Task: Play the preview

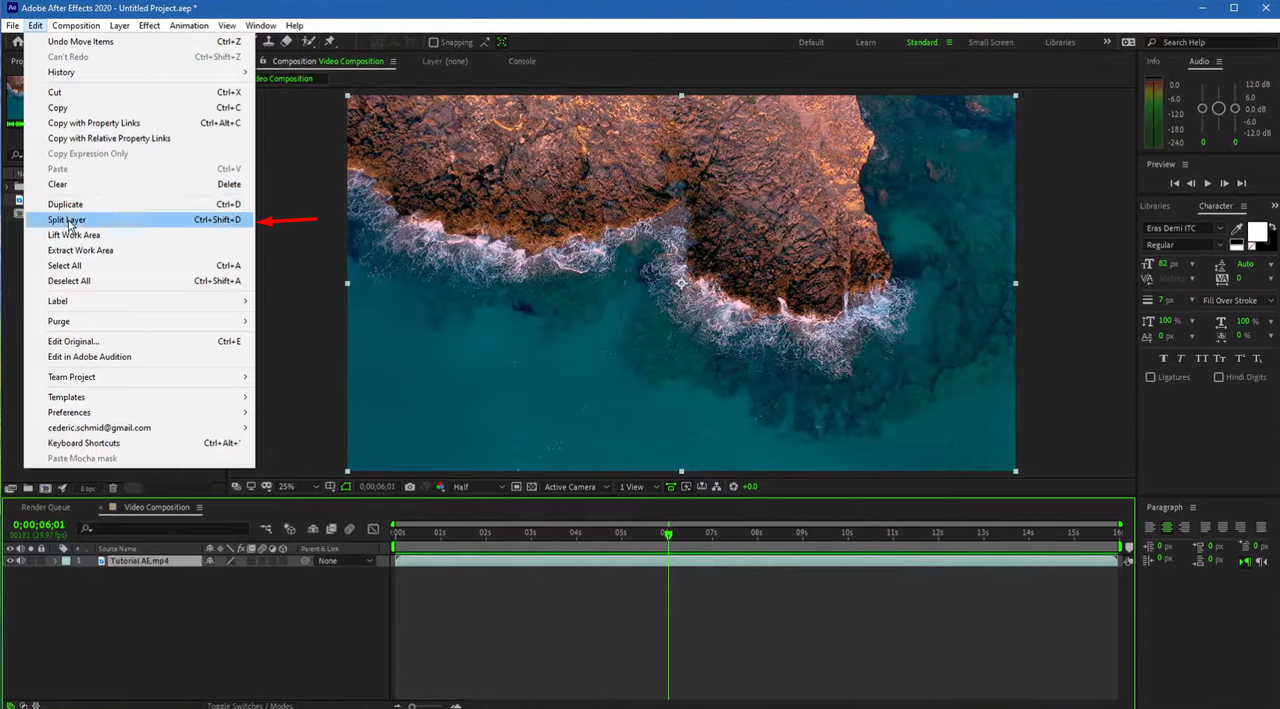Action: (x=1208, y=183)
